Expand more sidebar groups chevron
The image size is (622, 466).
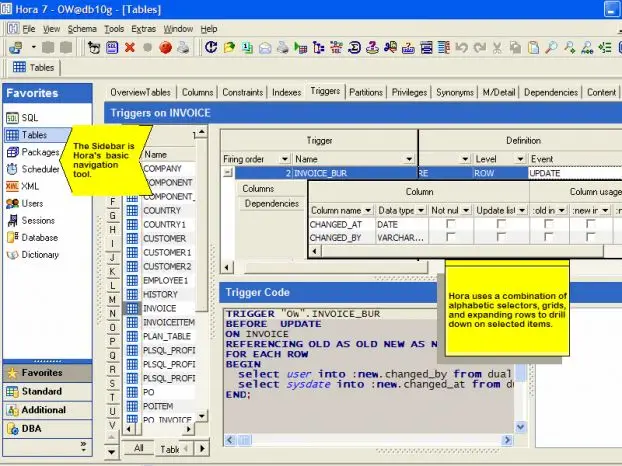pyautogui.click(x=83, y=446)
